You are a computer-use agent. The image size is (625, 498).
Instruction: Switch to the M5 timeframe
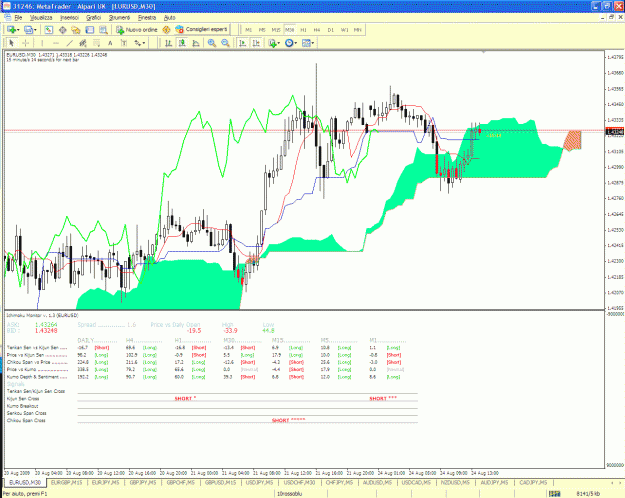[x=262, y=30]
